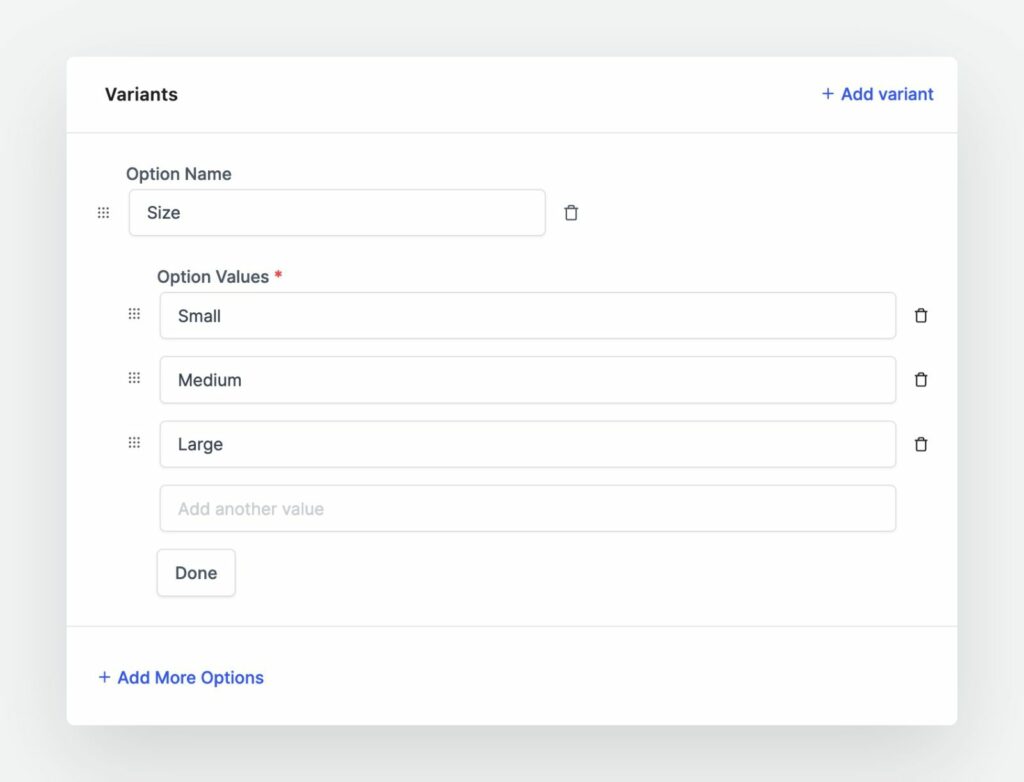The image size is (1024, 782).
Task: Delete the Small value using trash icon
Action: coord(921,316)
